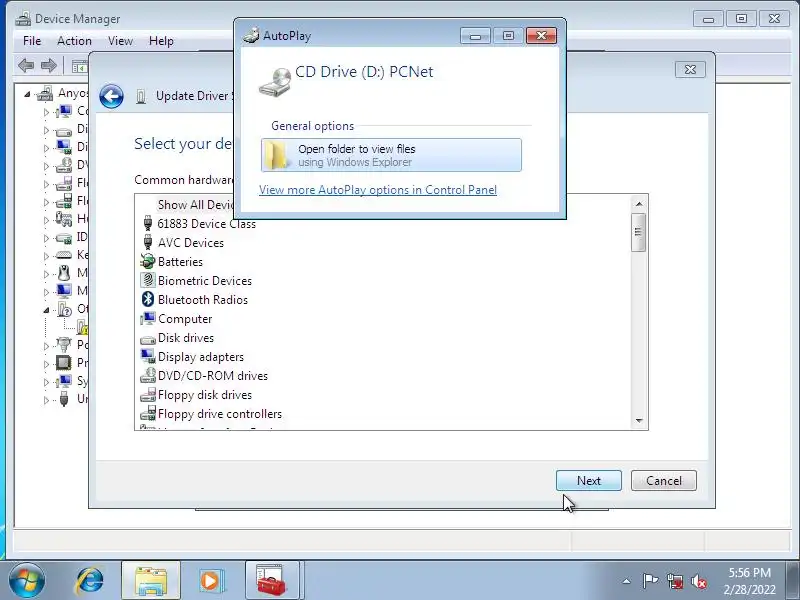
Task: Select the Biometric Devices fingerprint icon
Action: (x=147, y=280)
